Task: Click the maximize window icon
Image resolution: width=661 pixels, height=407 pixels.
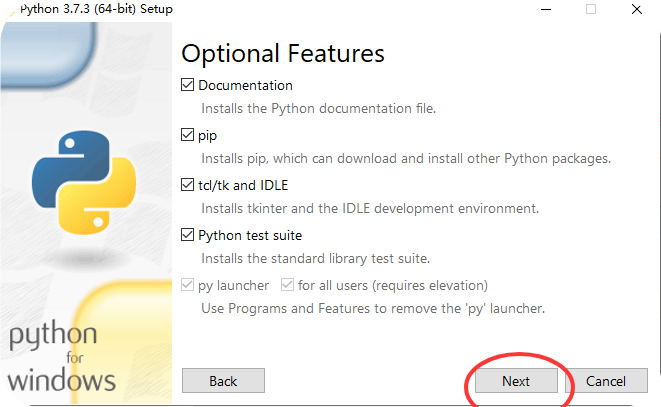Action: [591, 9]
